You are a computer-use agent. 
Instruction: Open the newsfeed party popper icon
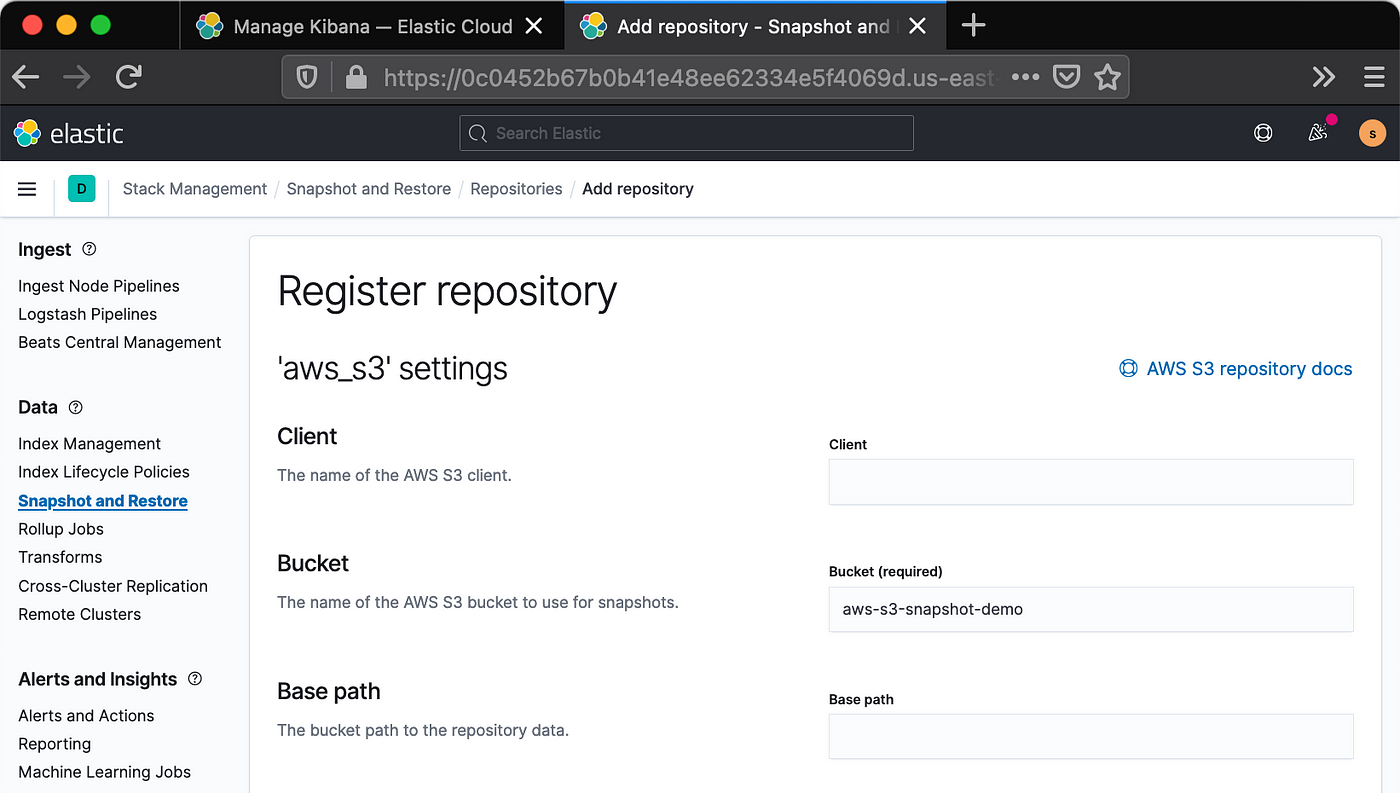click(1320, 131)
